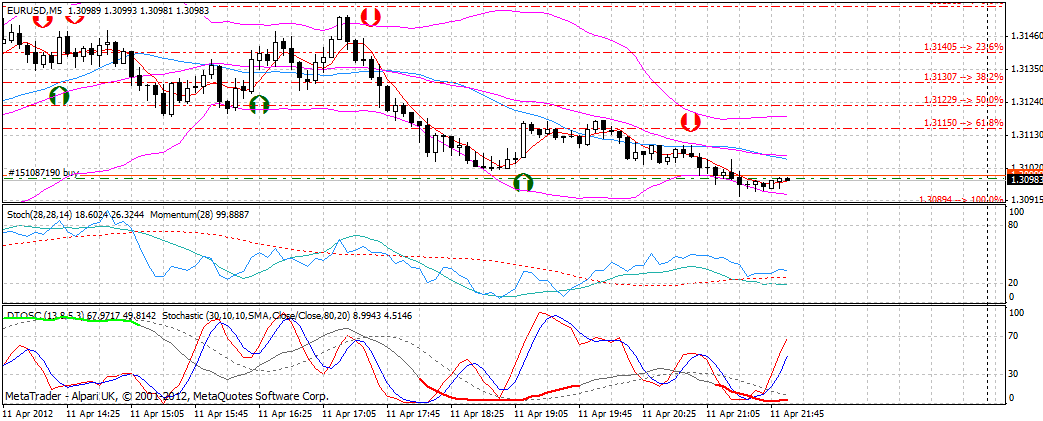Click the 1.31150 -> 61.8% Fibonacci label
This screenshot has height=421, width=1043.
click(963, 123)
